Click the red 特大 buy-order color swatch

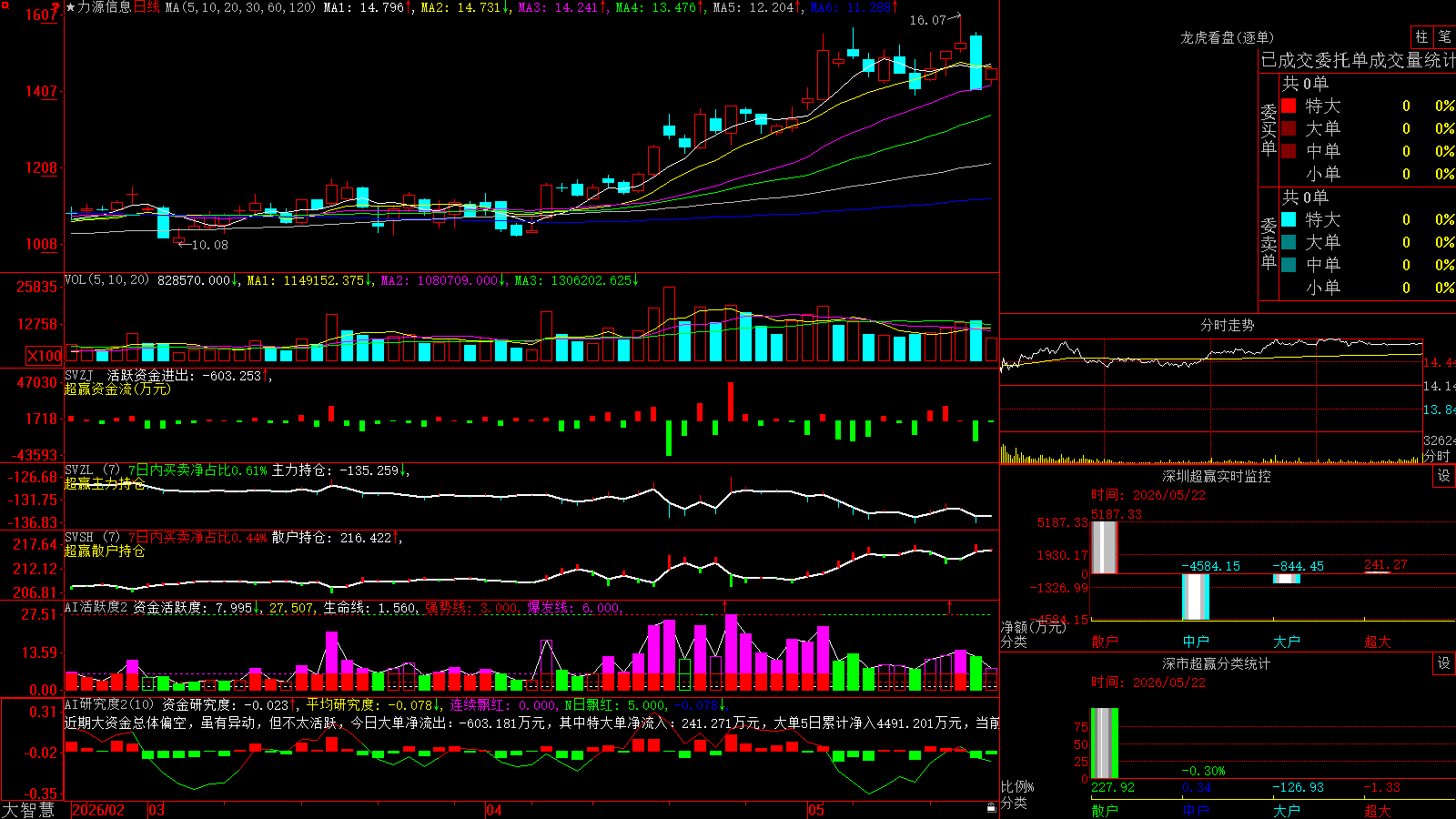(1289, 106)
